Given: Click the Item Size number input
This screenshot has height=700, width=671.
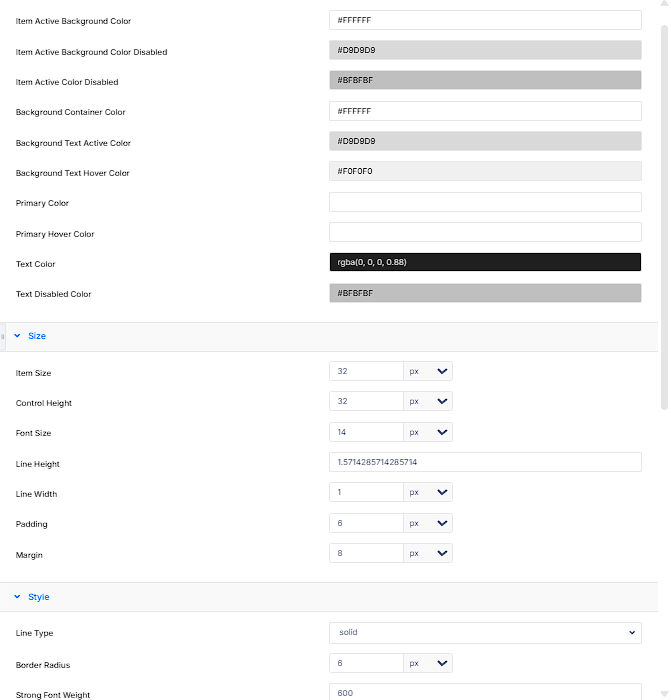Looking at the screenshot, I should [x=366, y=371].
